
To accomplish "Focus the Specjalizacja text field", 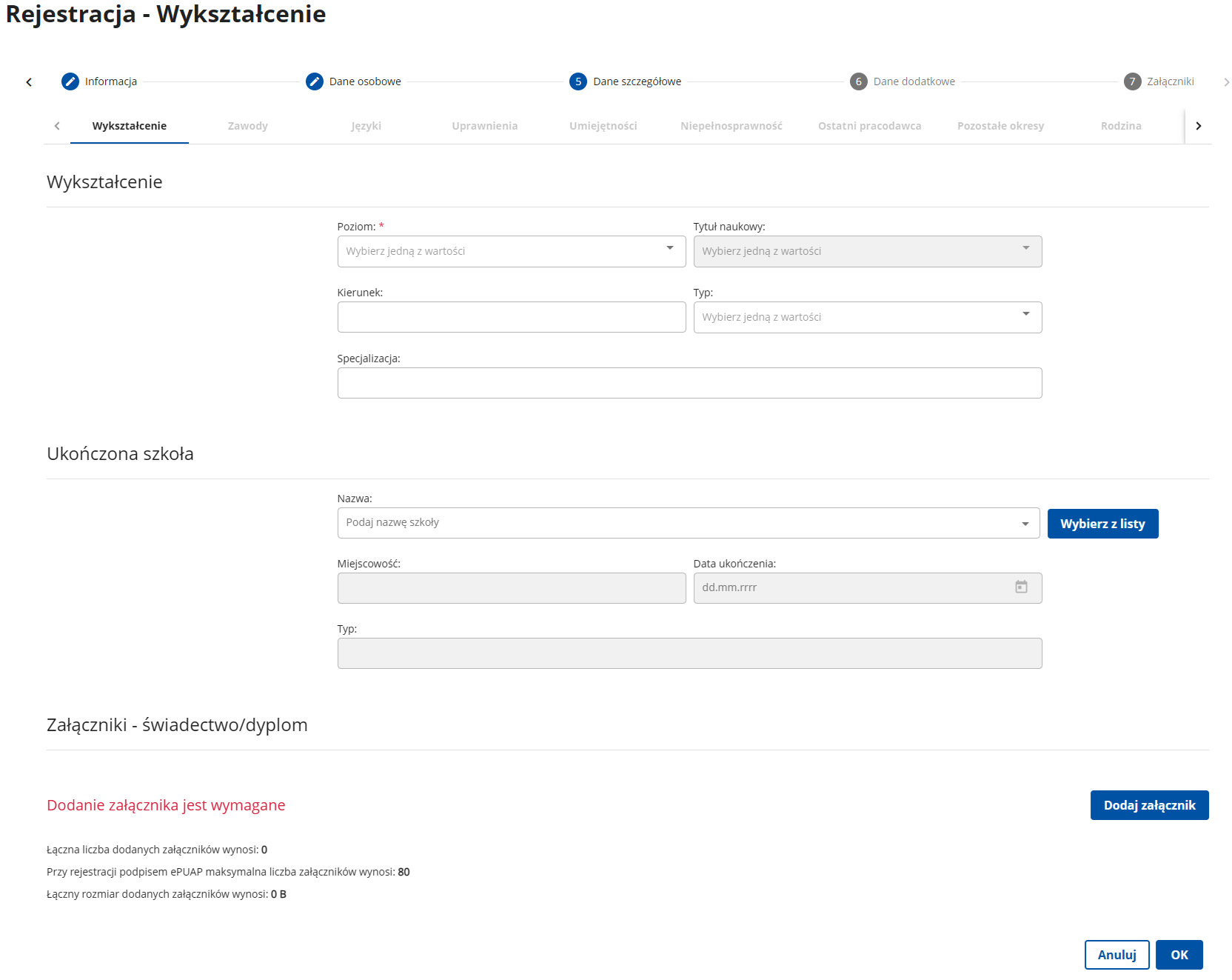I will pyautogui.click(x=690, y=383).
